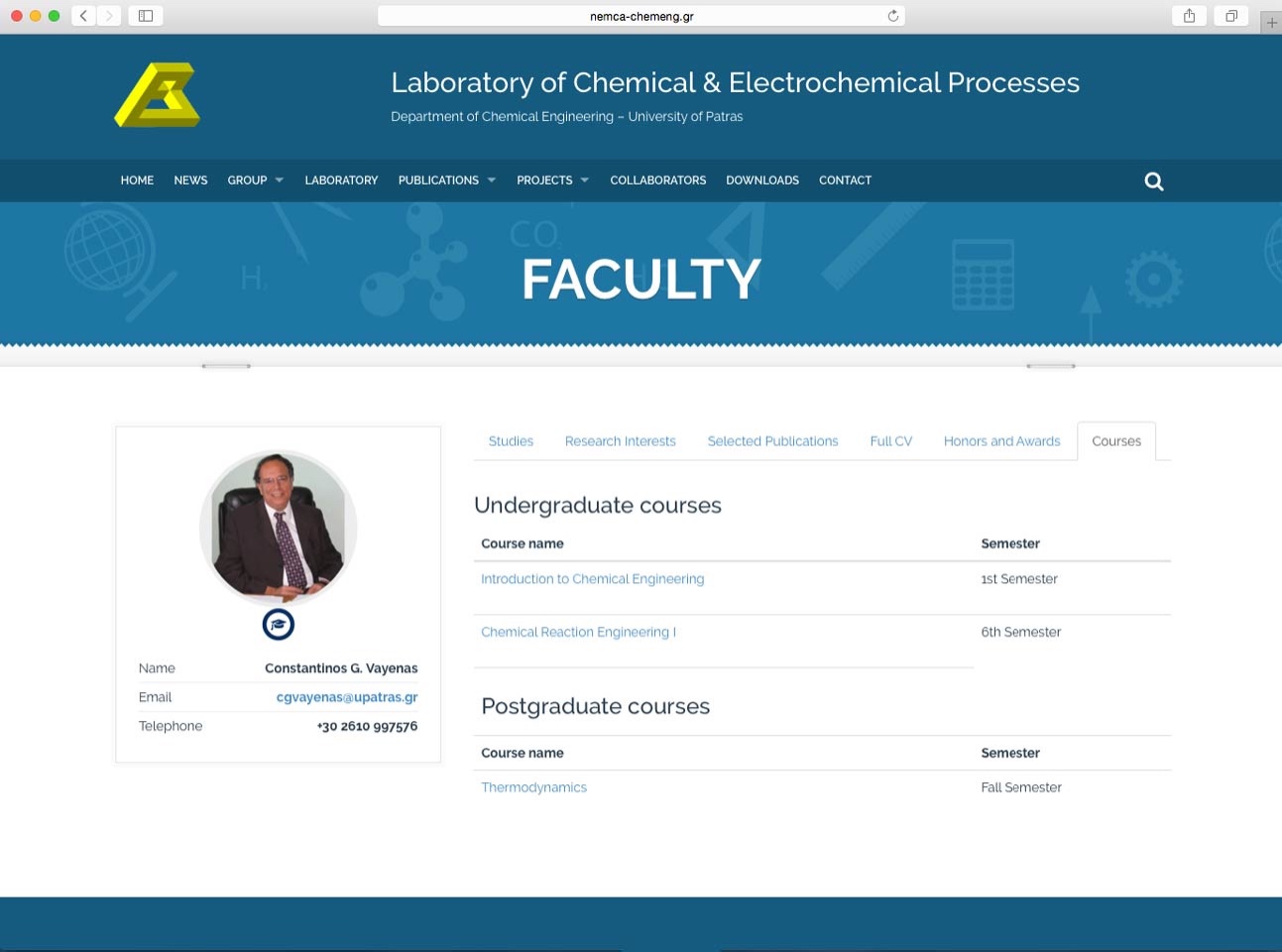This screenshot has height=952, width=1282.
Task: Expand the GROUP menu dropdown
Action: tap(256, 180)
